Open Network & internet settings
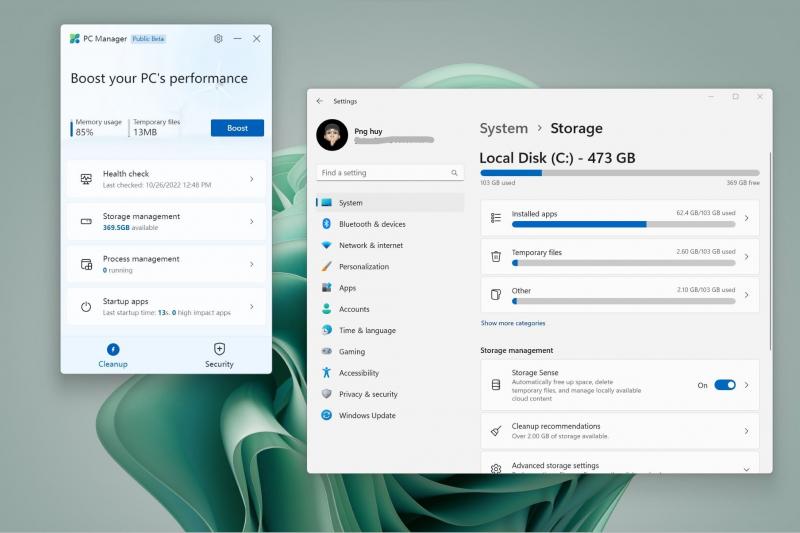 390,245
